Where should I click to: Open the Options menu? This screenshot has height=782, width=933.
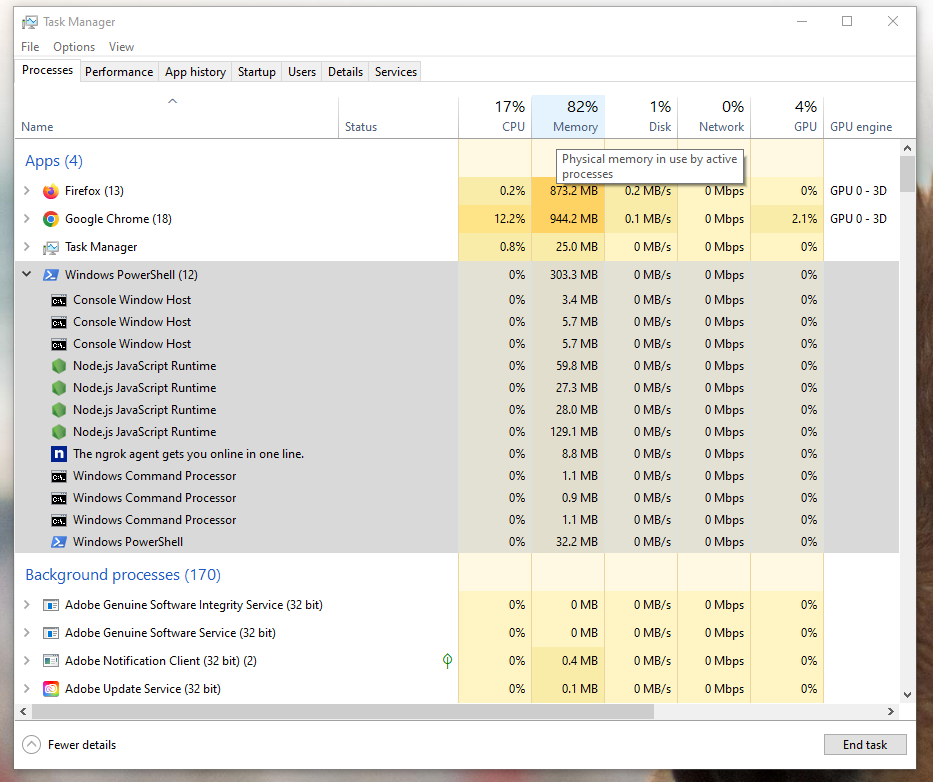(x=73, y=46)
